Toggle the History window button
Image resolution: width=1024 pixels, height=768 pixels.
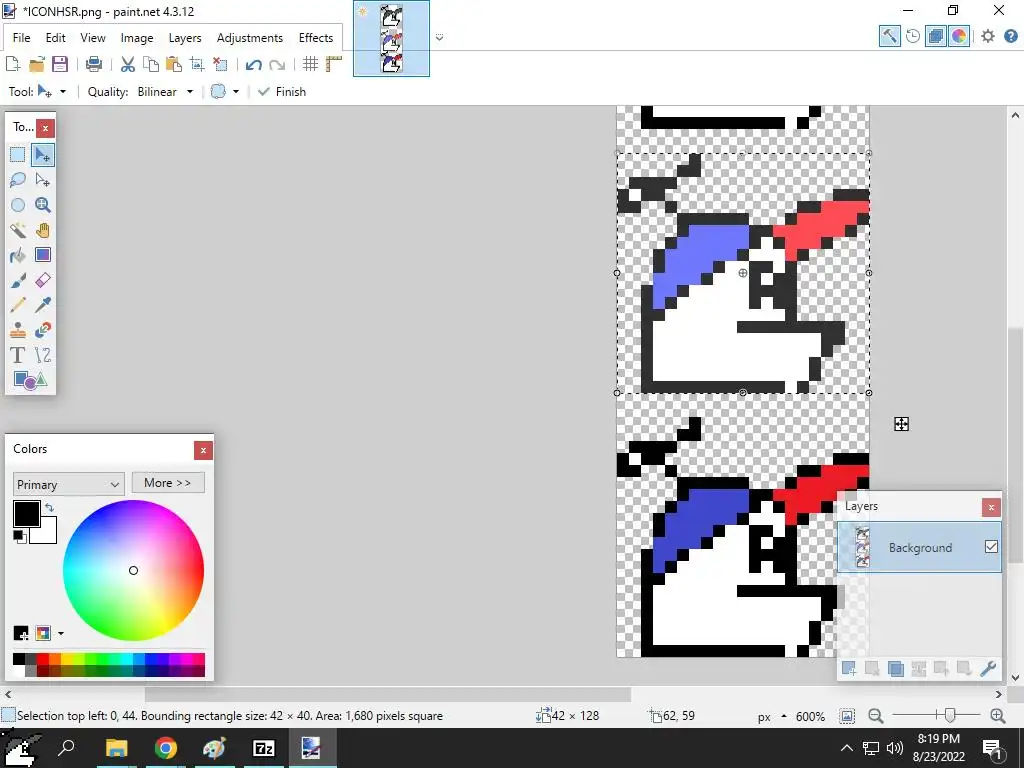(913, 37)
